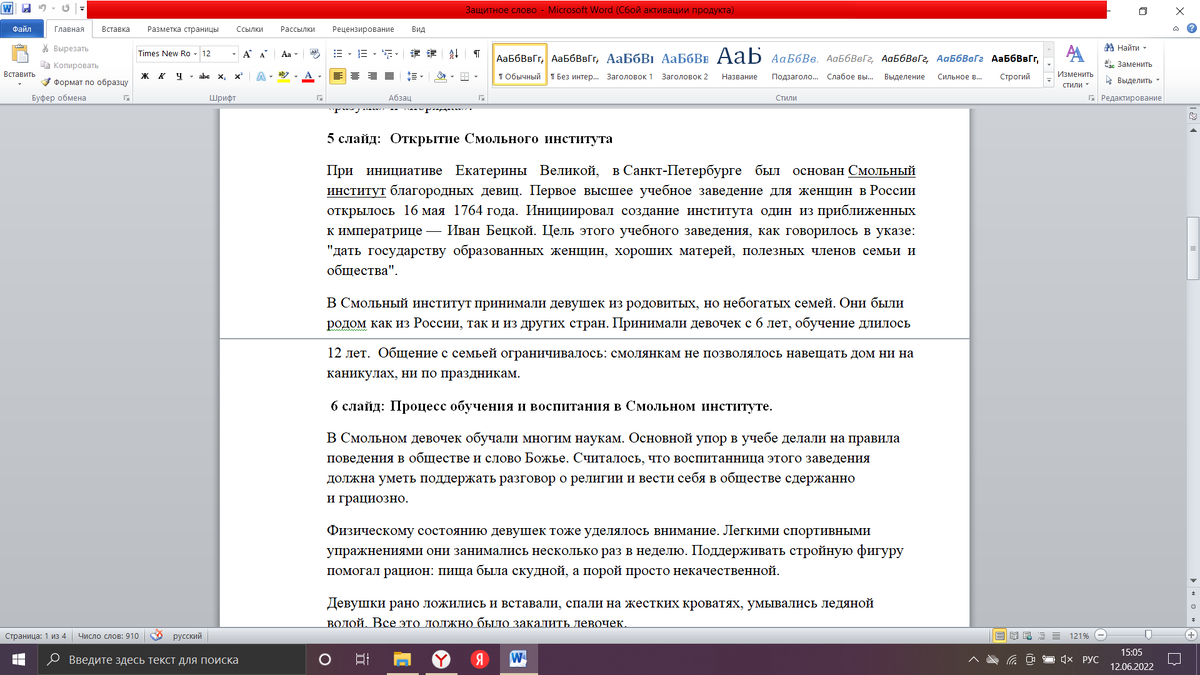Open borders dropdown in paragraph group

476,76
